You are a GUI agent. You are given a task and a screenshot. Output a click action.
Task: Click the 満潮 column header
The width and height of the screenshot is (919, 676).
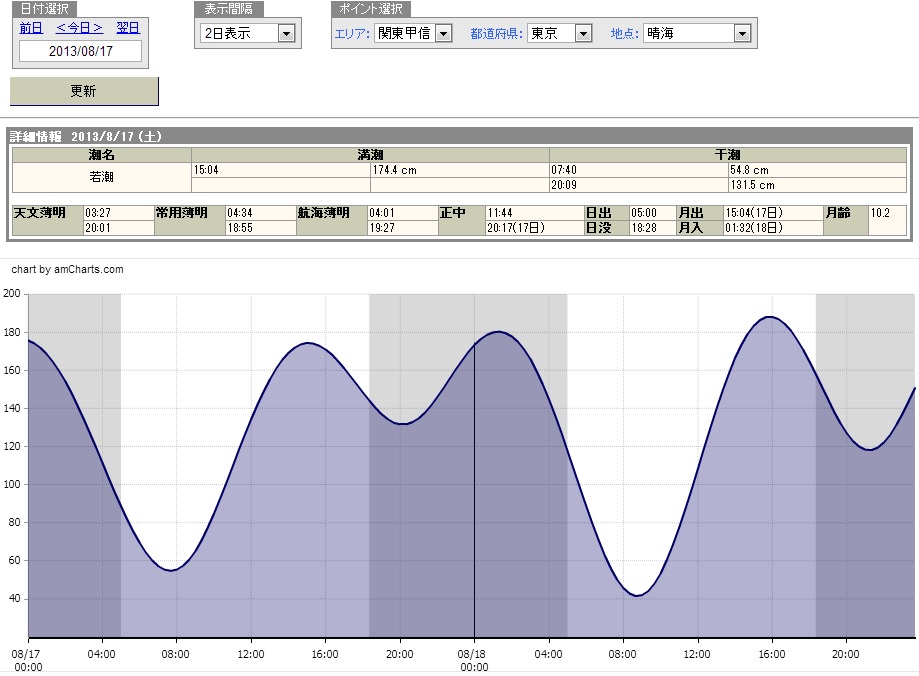370,155
